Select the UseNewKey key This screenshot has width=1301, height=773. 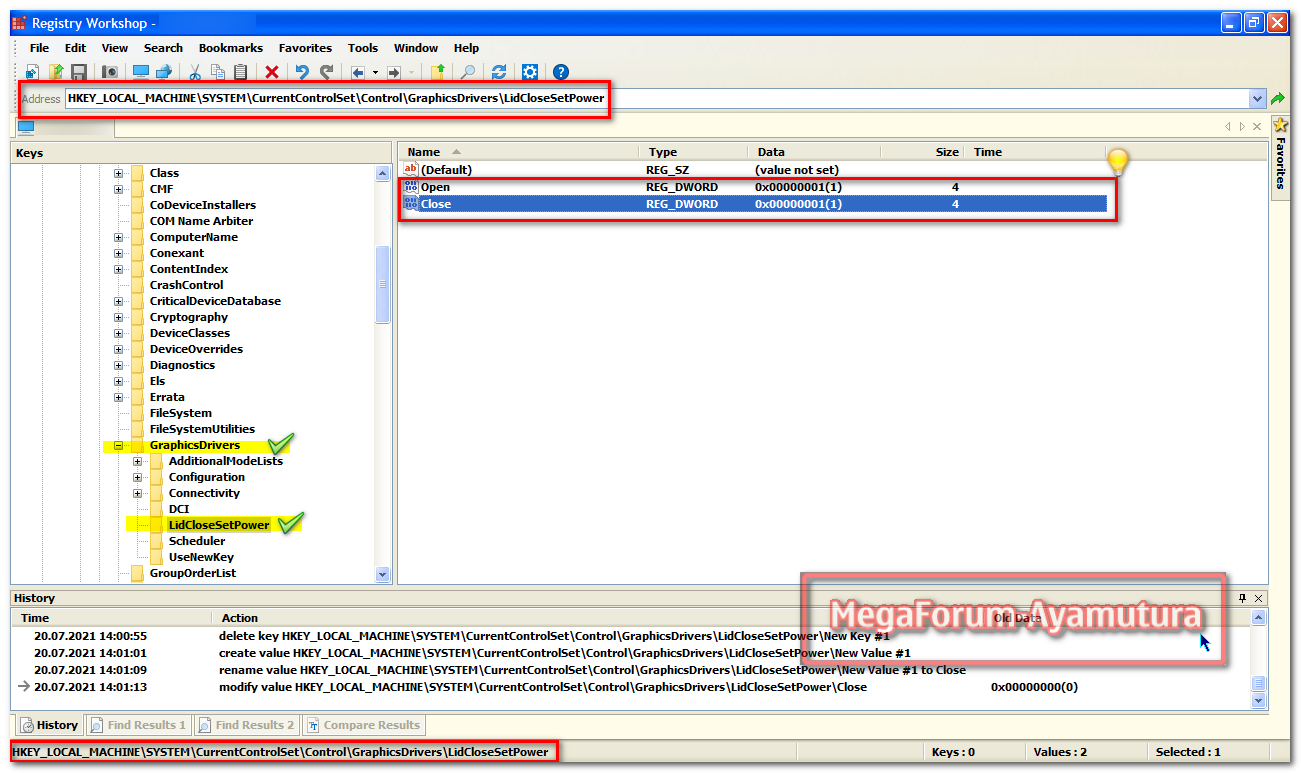point(201,557)
